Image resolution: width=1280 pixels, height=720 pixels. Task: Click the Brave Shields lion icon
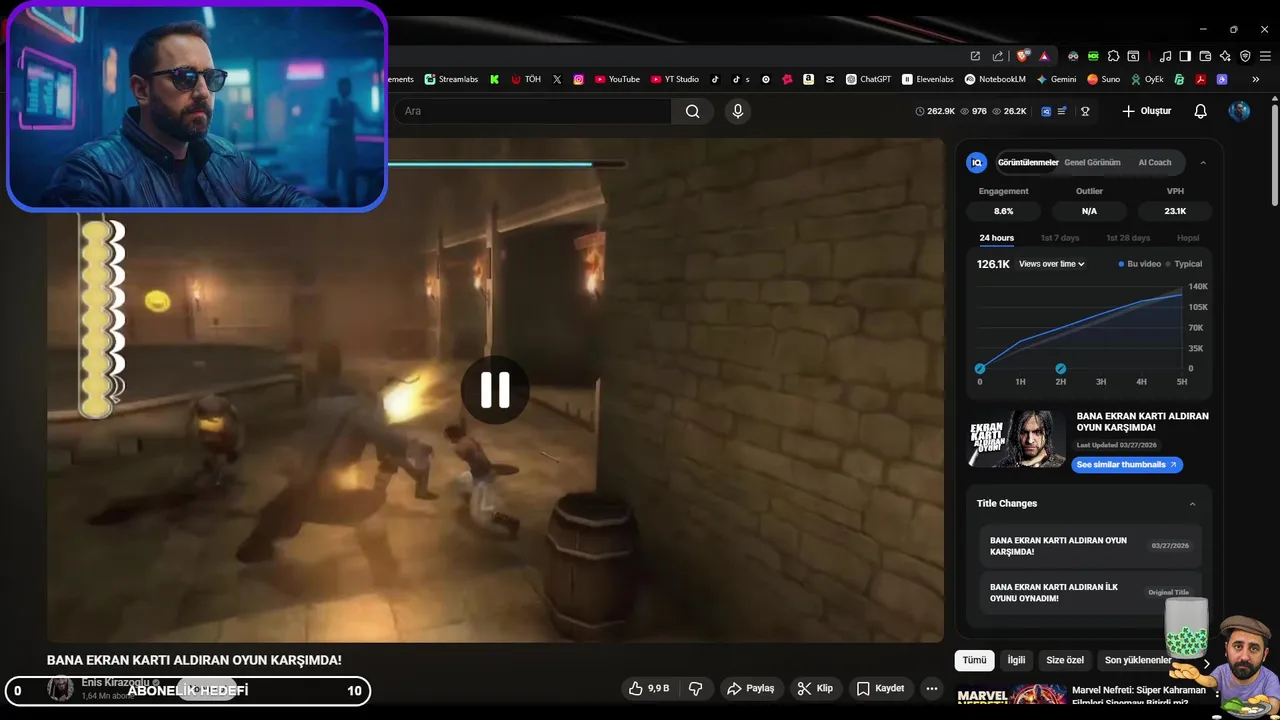tap(1021, 56)
